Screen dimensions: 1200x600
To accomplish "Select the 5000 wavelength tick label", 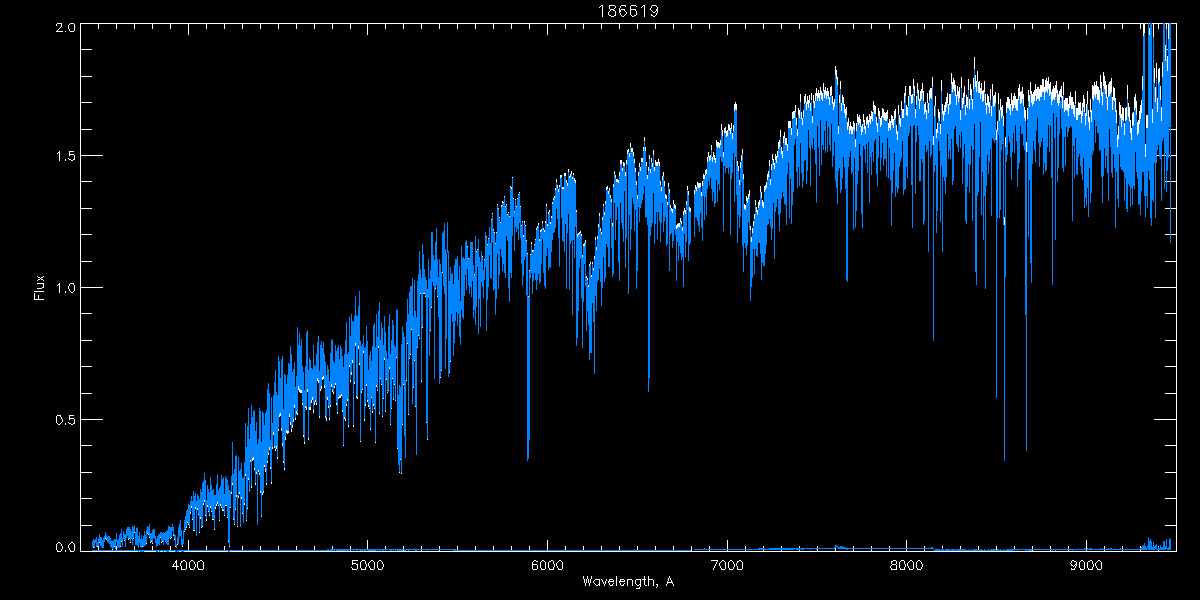I will click(x=368, y=565).
